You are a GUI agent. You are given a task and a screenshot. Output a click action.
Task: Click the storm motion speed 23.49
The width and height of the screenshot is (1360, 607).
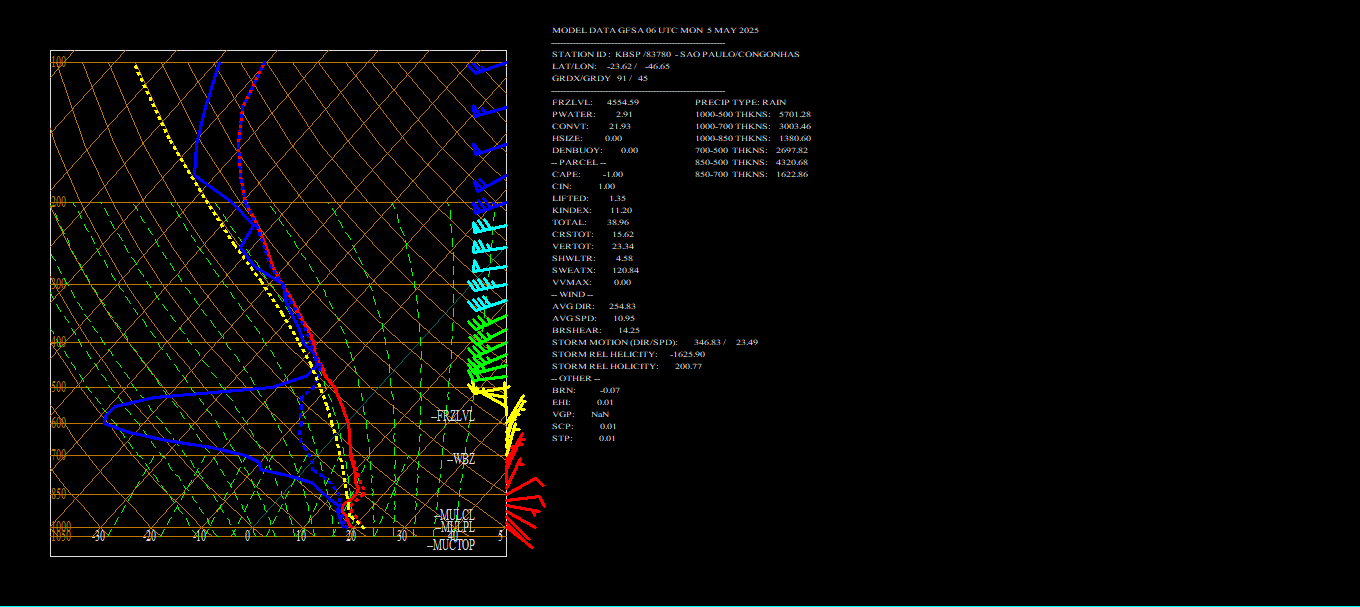(x=747, y=342)
